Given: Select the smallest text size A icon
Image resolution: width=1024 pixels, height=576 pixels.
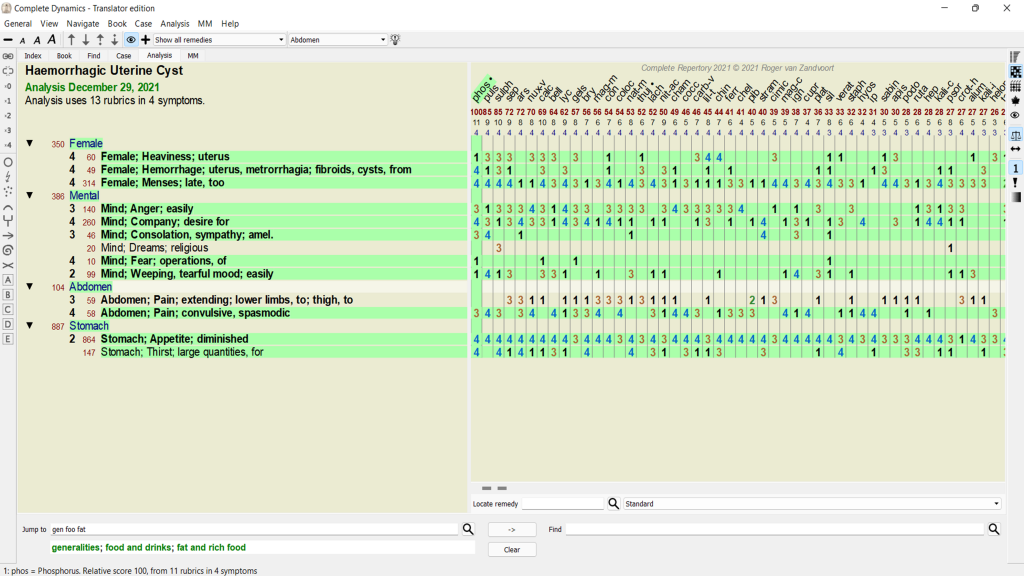Looking at the screenshot, I should (x=22, y=40).
